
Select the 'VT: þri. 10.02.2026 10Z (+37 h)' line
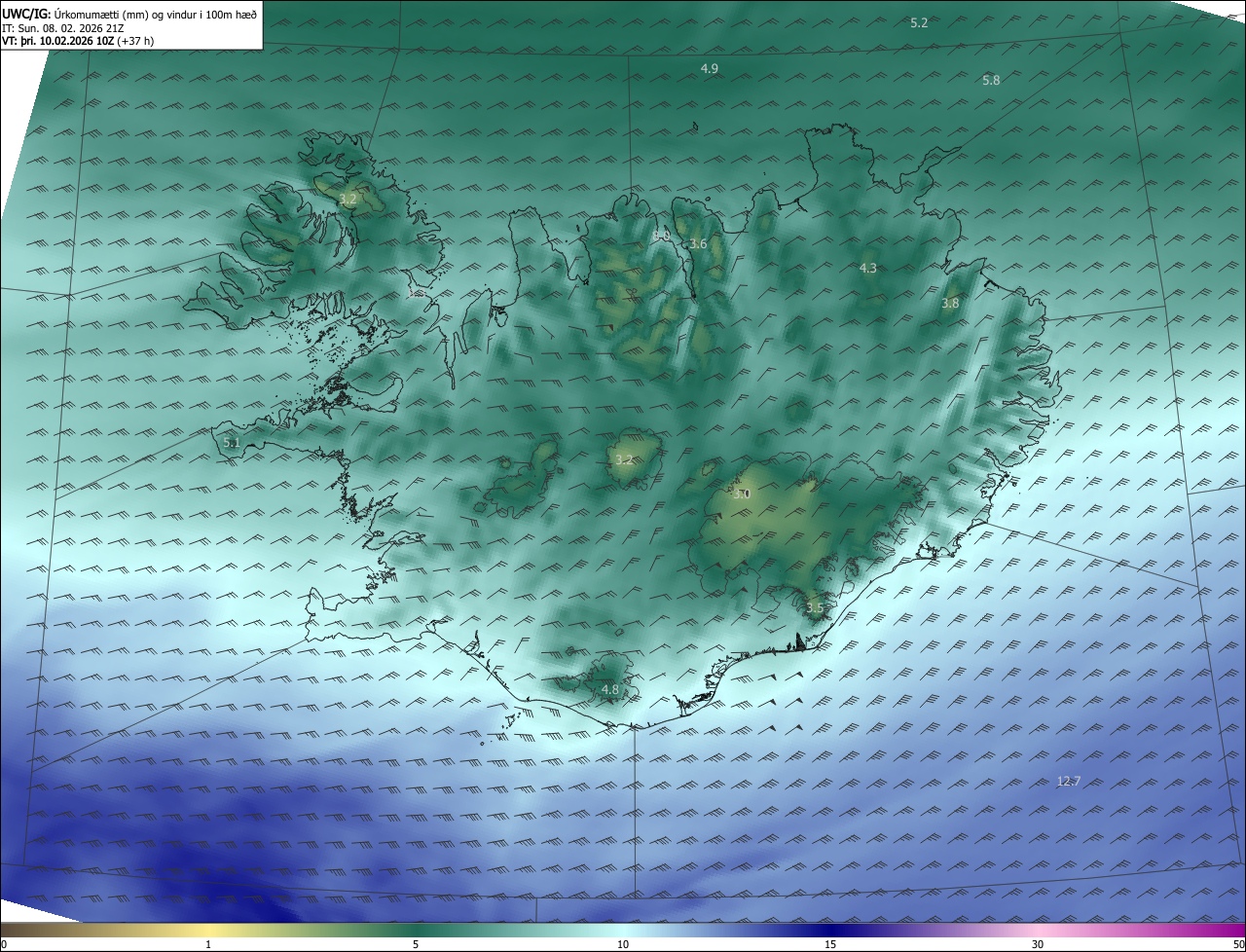[78, 41]
